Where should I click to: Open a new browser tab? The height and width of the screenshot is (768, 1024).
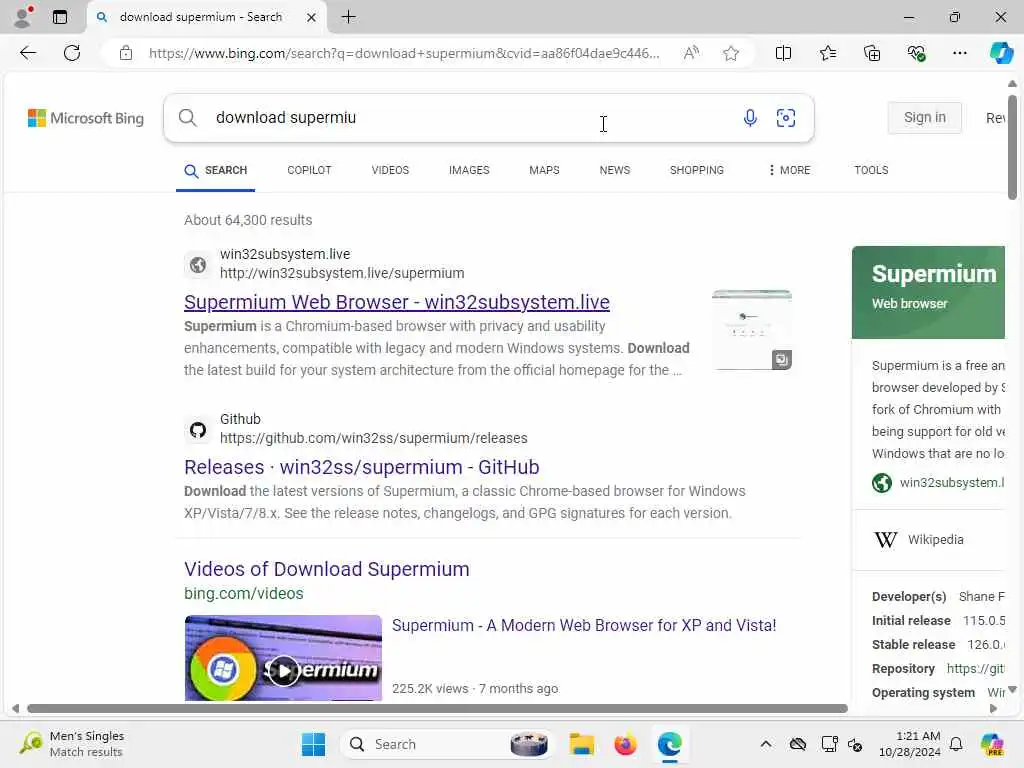click(349, 17)
